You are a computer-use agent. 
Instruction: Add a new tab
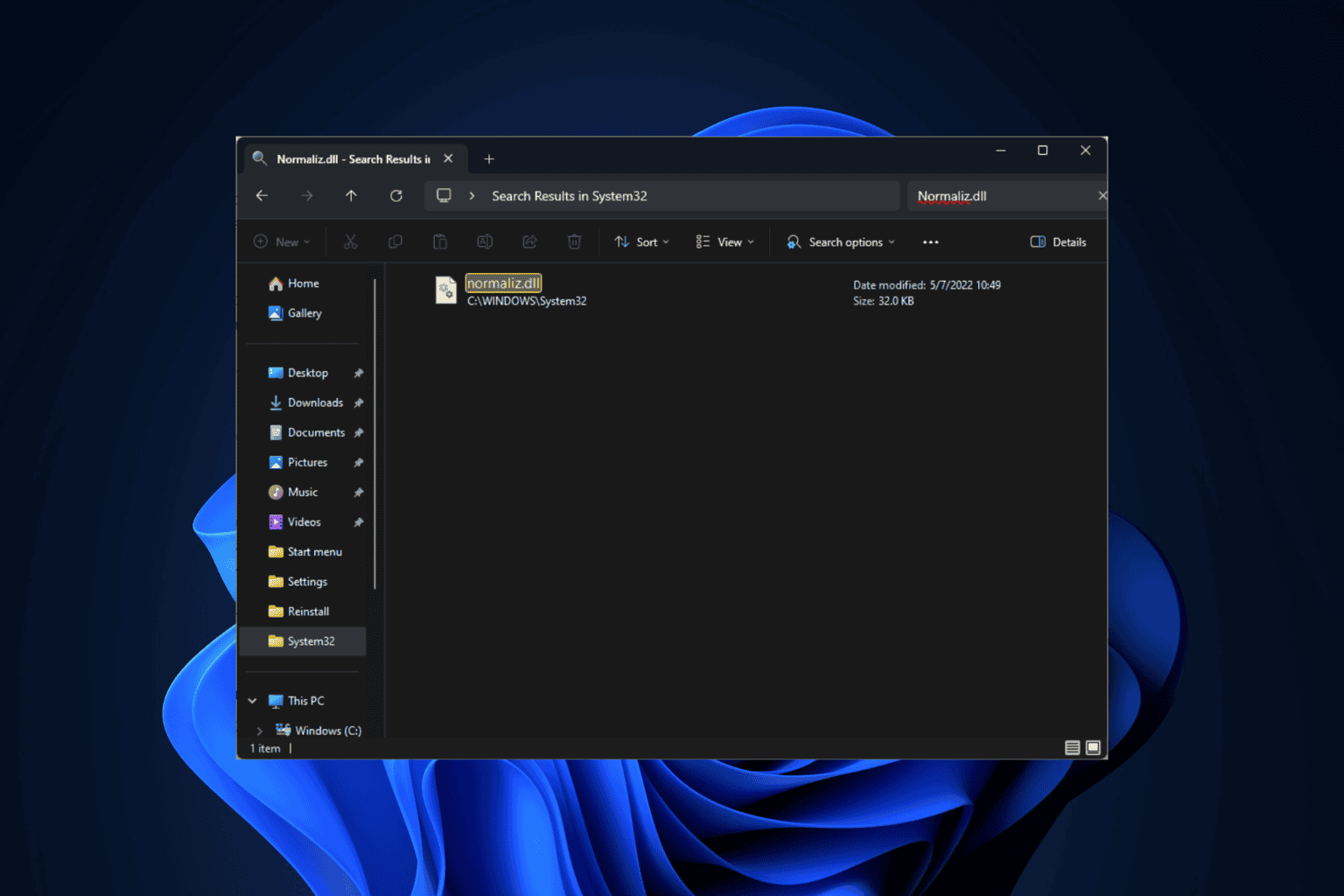pyautogui.click(x=489, y=159)
